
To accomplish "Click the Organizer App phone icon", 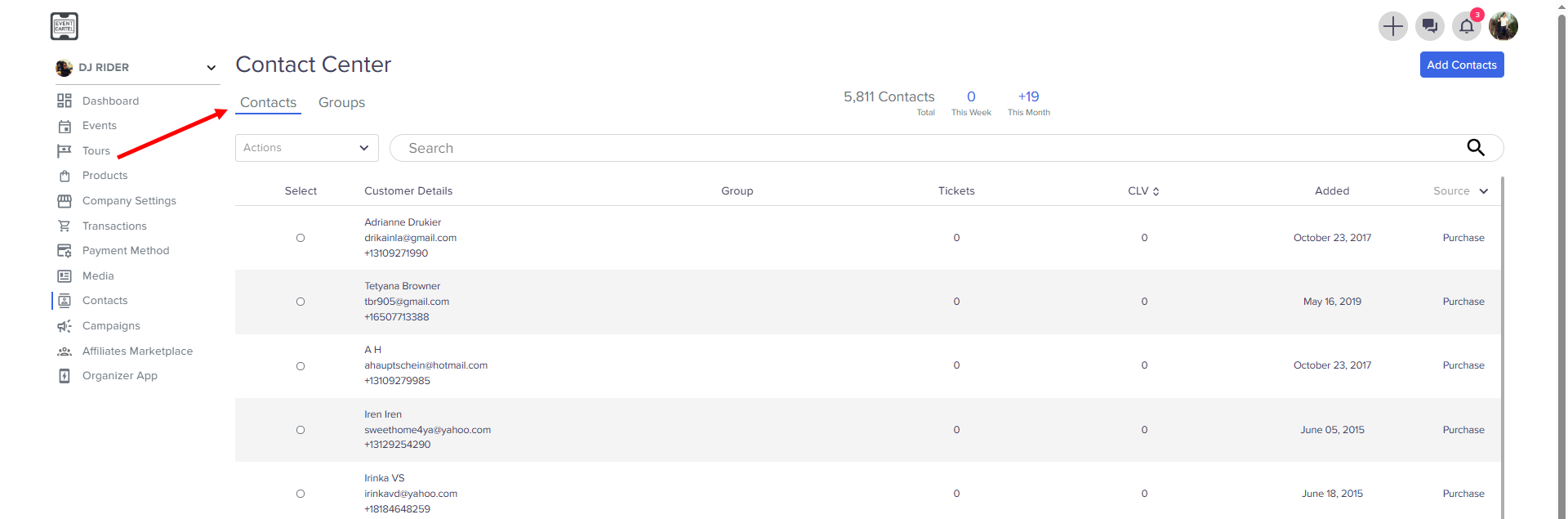I will [x=65, y=376].
